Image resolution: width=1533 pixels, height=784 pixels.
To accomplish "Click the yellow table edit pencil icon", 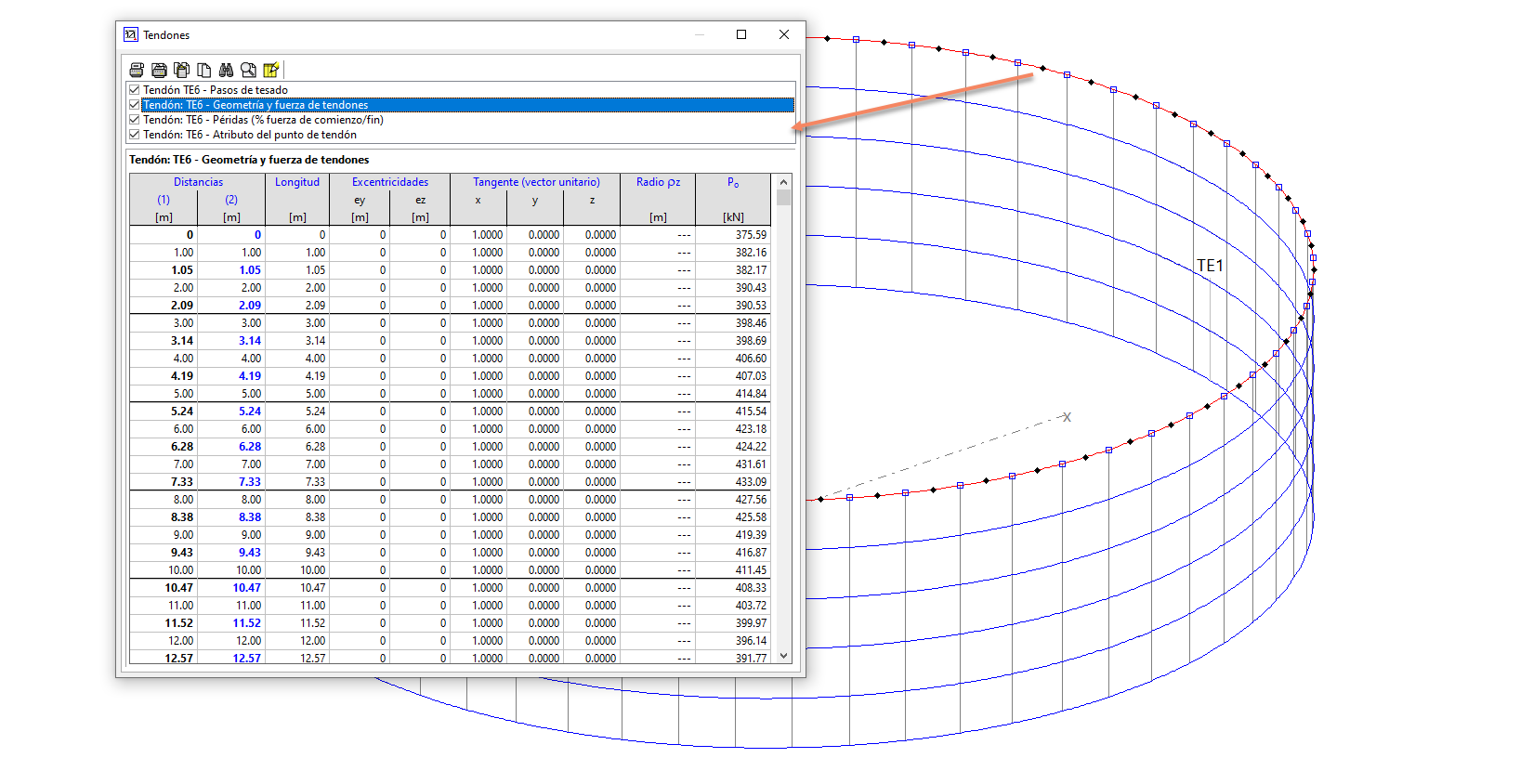I will coord(270,70).
